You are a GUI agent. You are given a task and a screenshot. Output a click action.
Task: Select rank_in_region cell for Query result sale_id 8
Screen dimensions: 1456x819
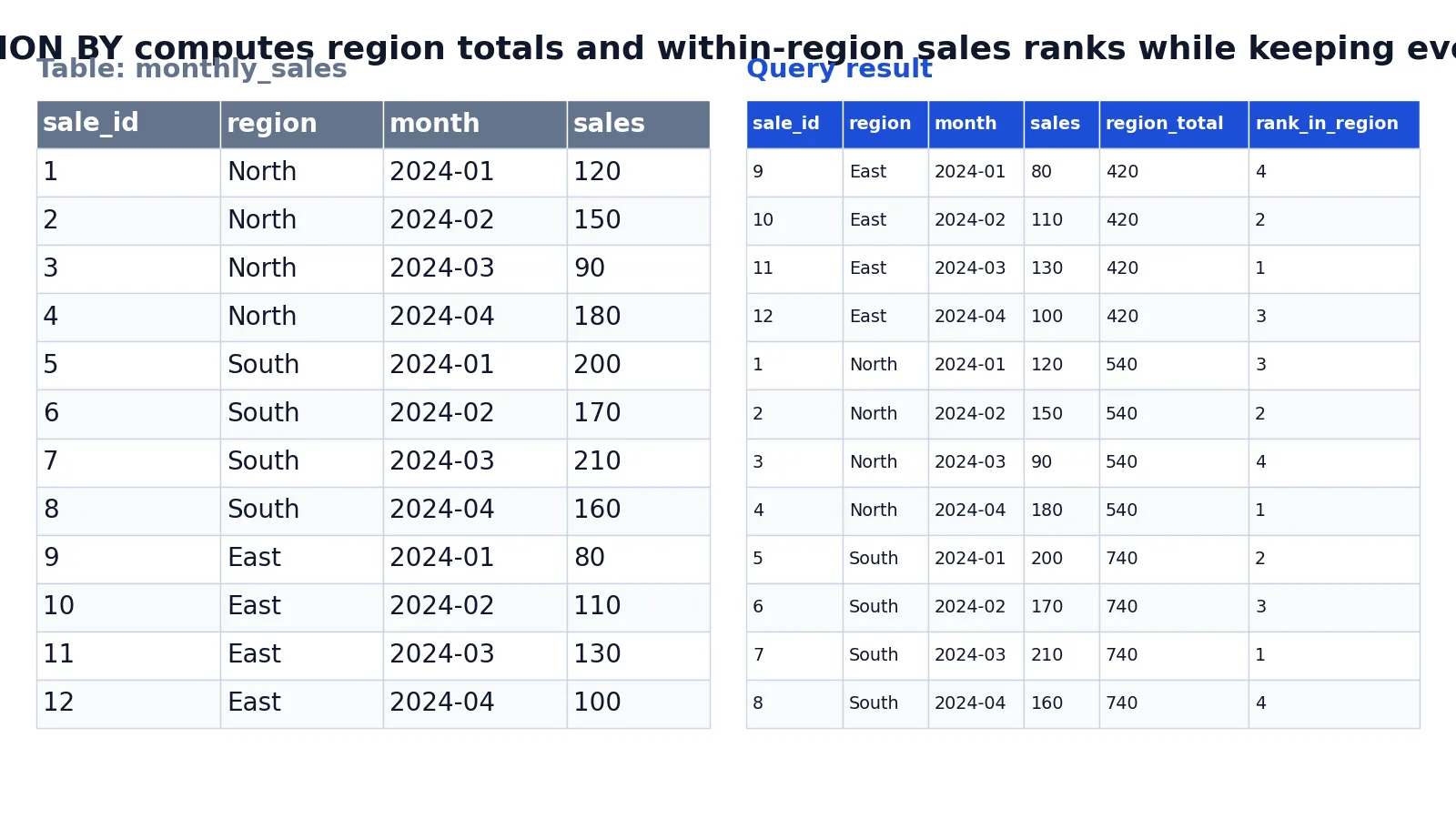(1334, 703)
